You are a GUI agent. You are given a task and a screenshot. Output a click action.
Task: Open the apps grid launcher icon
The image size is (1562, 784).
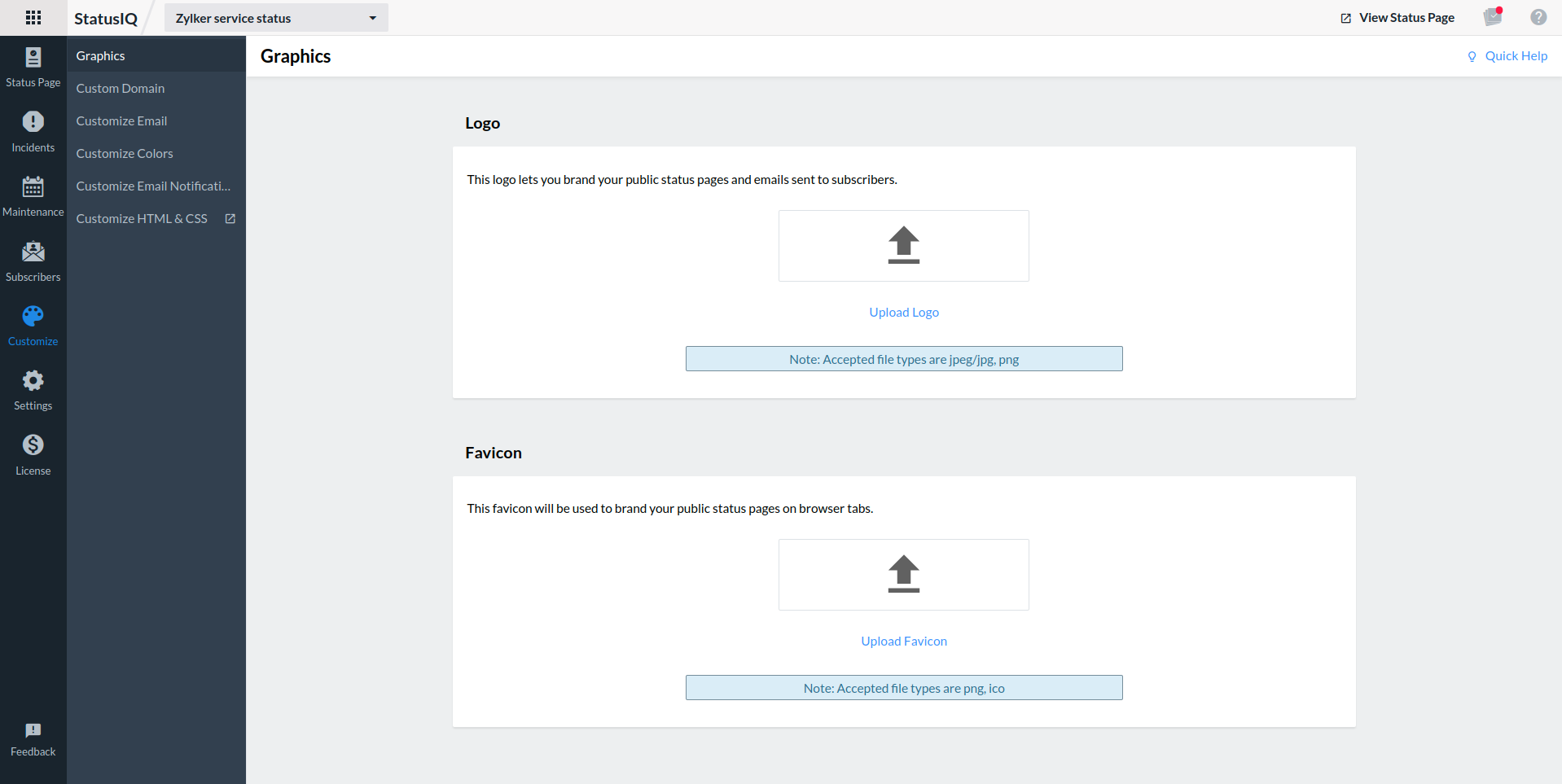(33, 18)
